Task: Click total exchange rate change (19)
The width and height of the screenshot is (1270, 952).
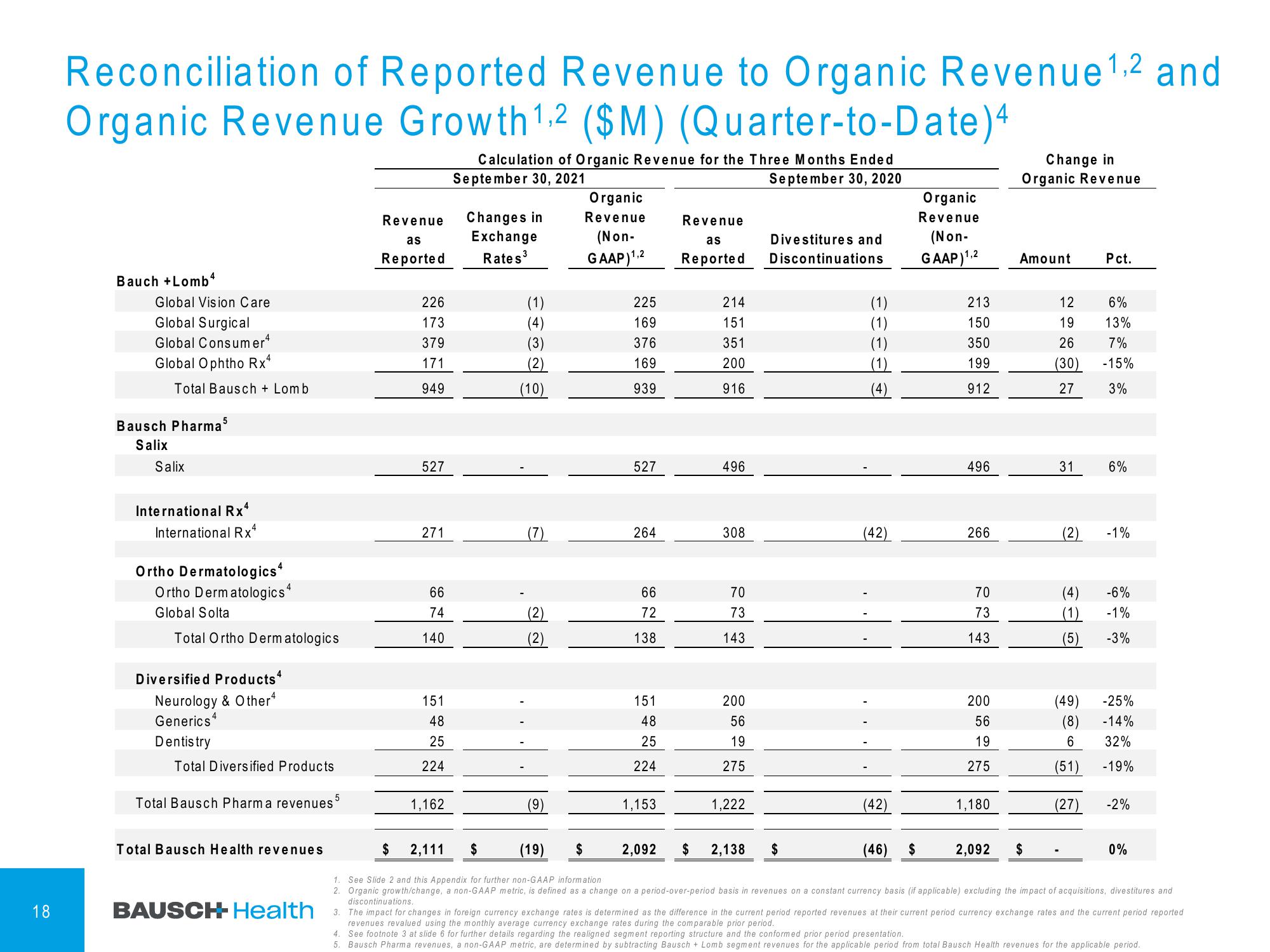Action: pos(532,850)
